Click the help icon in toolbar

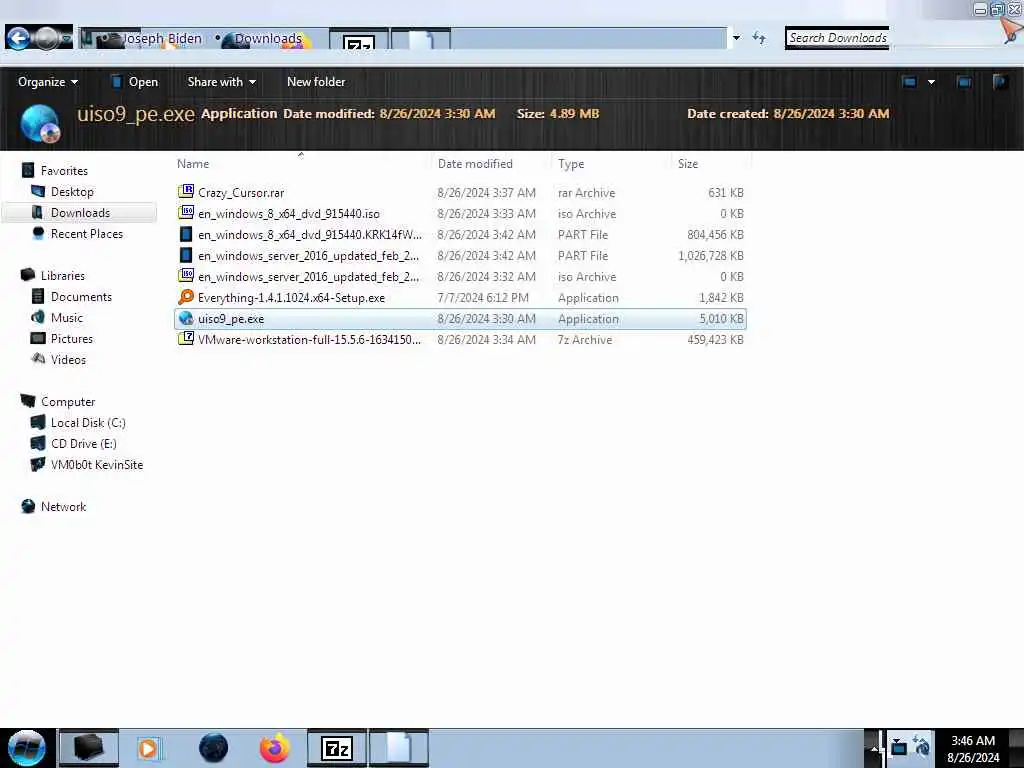1000,82
